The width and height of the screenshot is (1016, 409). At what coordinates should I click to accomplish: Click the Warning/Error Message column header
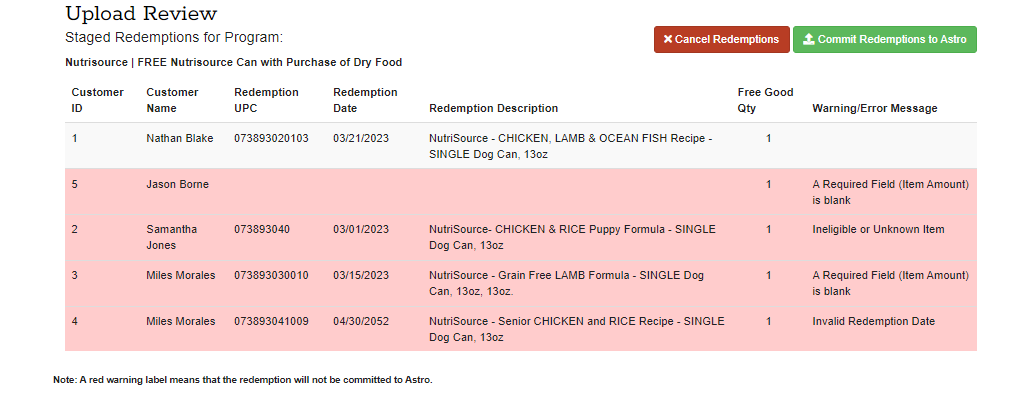point(875,108)
